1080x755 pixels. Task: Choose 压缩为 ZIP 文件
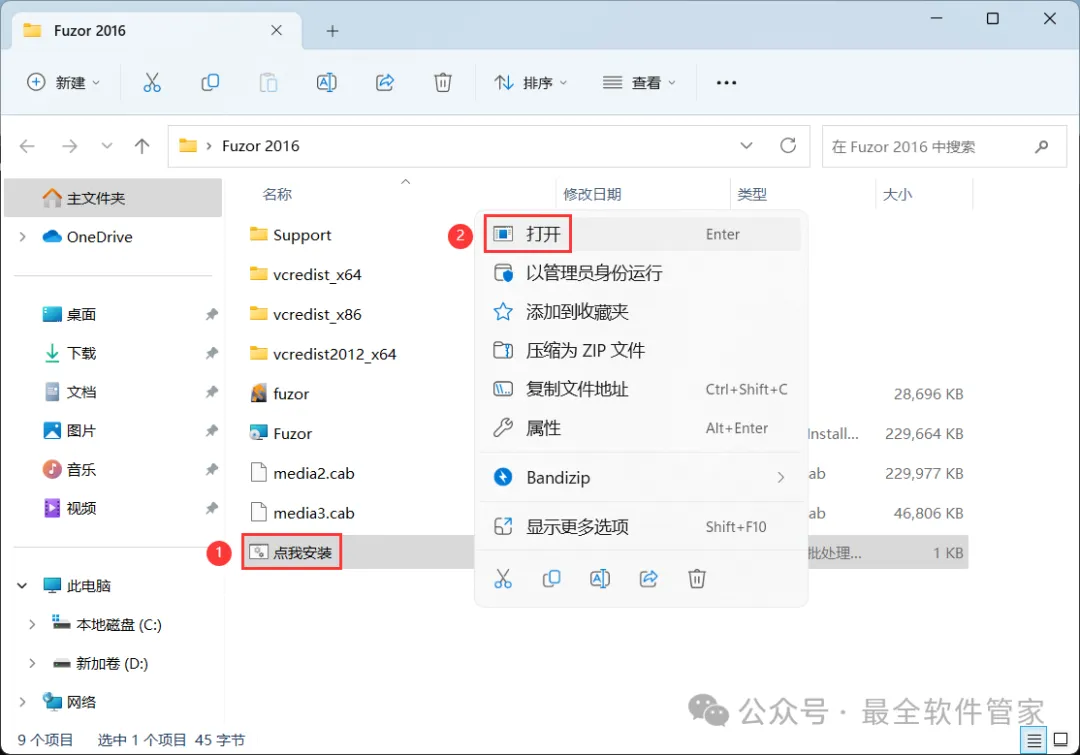(640, 350)
